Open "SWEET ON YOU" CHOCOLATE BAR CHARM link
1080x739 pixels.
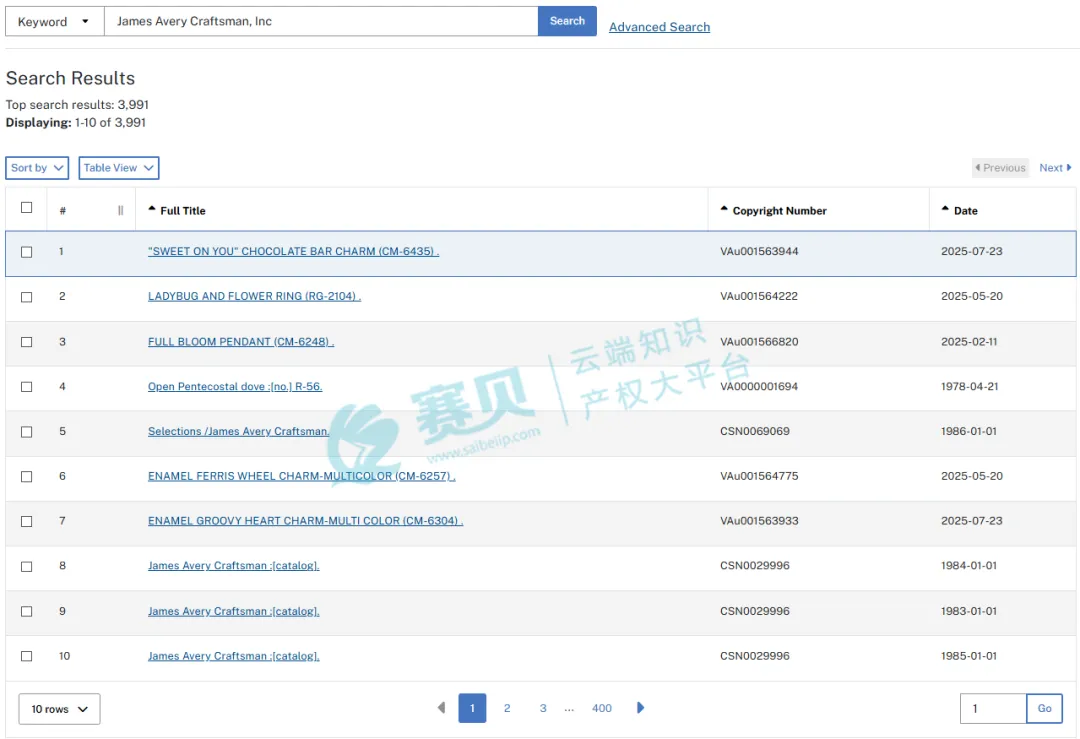(293, 251)
